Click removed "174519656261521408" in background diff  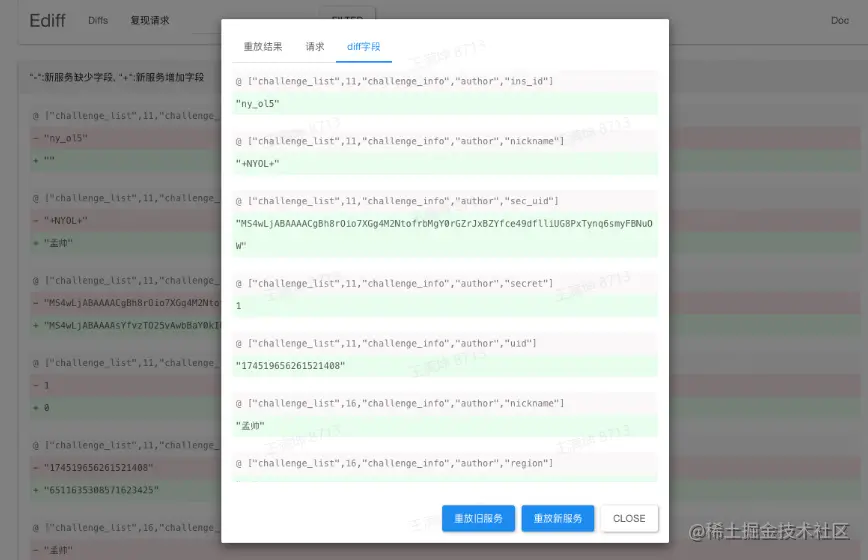pyautogui.click(x=125, y=468)
